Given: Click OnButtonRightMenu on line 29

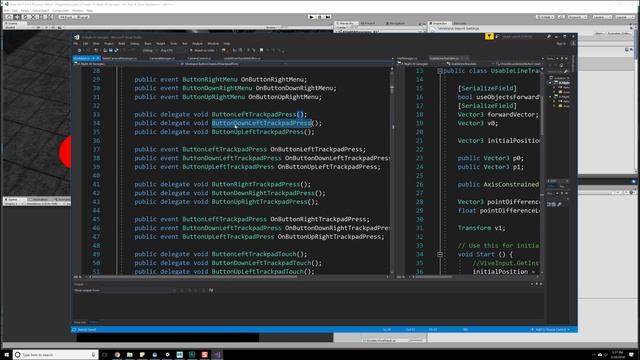Looking at the screenshot, I should [x=272, y=80].
